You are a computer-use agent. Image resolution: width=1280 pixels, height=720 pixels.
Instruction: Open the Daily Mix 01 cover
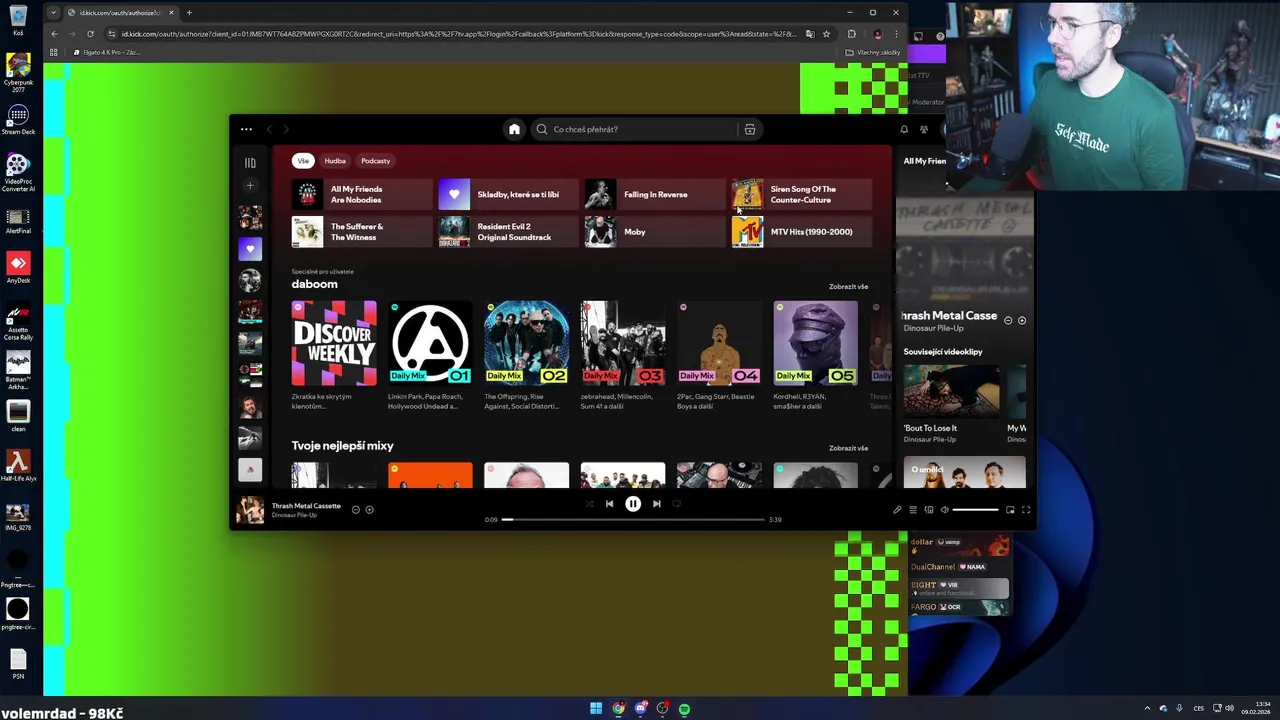click(x=430, y=343)
